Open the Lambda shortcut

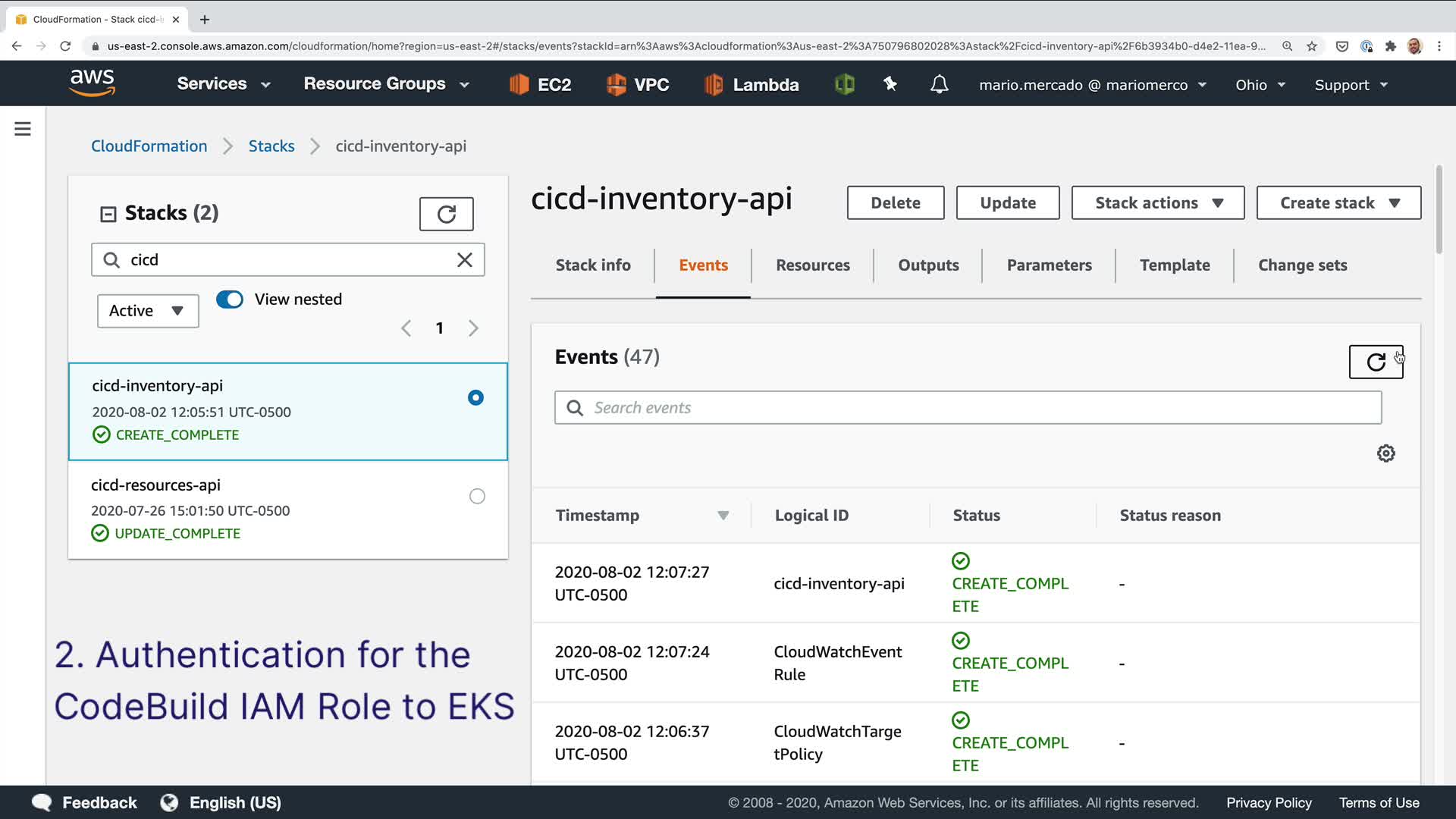pyautogui.click(x=751, y=84)
